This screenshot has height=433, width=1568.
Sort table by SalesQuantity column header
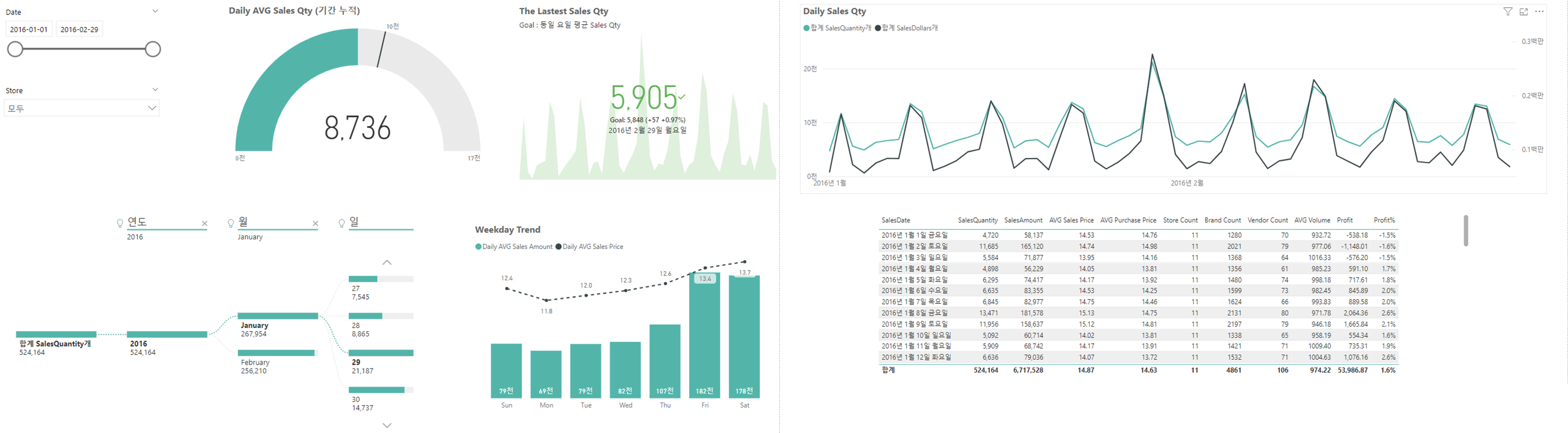(978, 220)
